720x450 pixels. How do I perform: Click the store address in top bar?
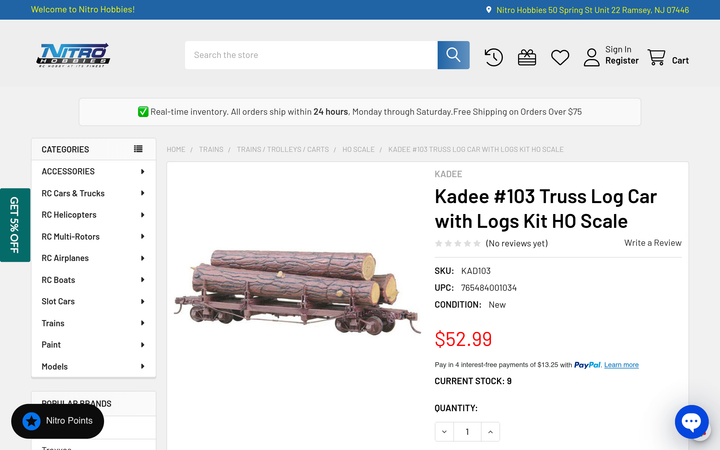(x=592, y=10)
